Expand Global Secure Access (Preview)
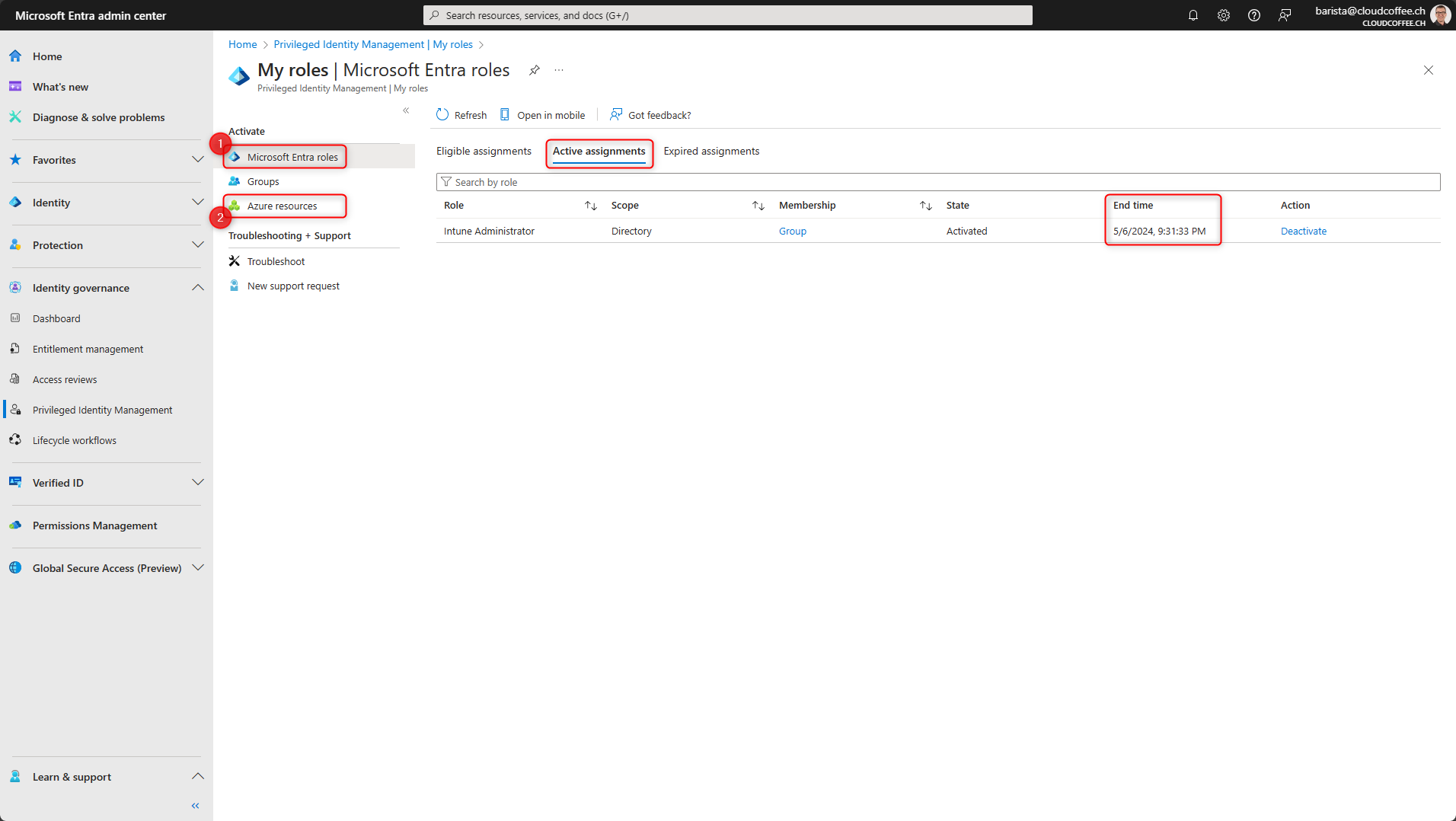The width and height of the screenshot is (1456, 821). [x=198, y=568]
